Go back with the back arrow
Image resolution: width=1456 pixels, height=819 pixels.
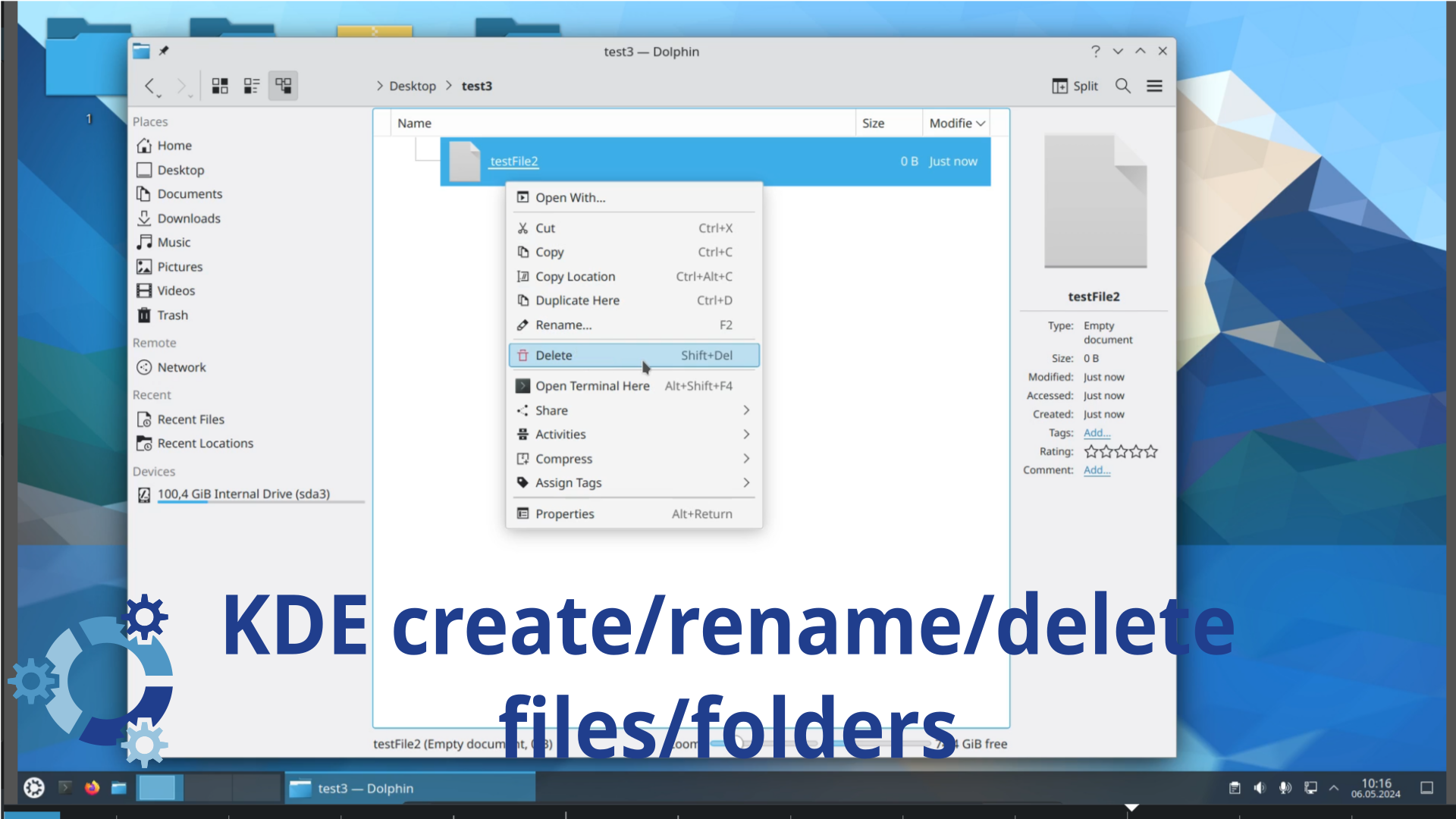click(150, 86)
